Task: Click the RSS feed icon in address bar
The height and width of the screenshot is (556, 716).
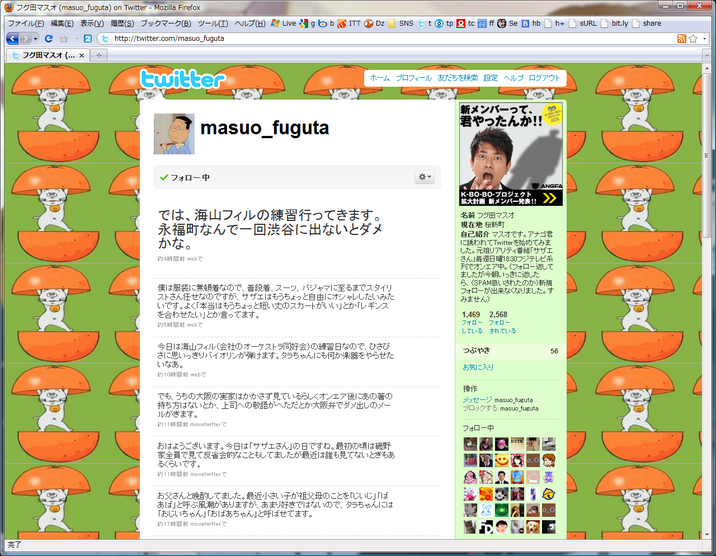Action: pos(681,39)
